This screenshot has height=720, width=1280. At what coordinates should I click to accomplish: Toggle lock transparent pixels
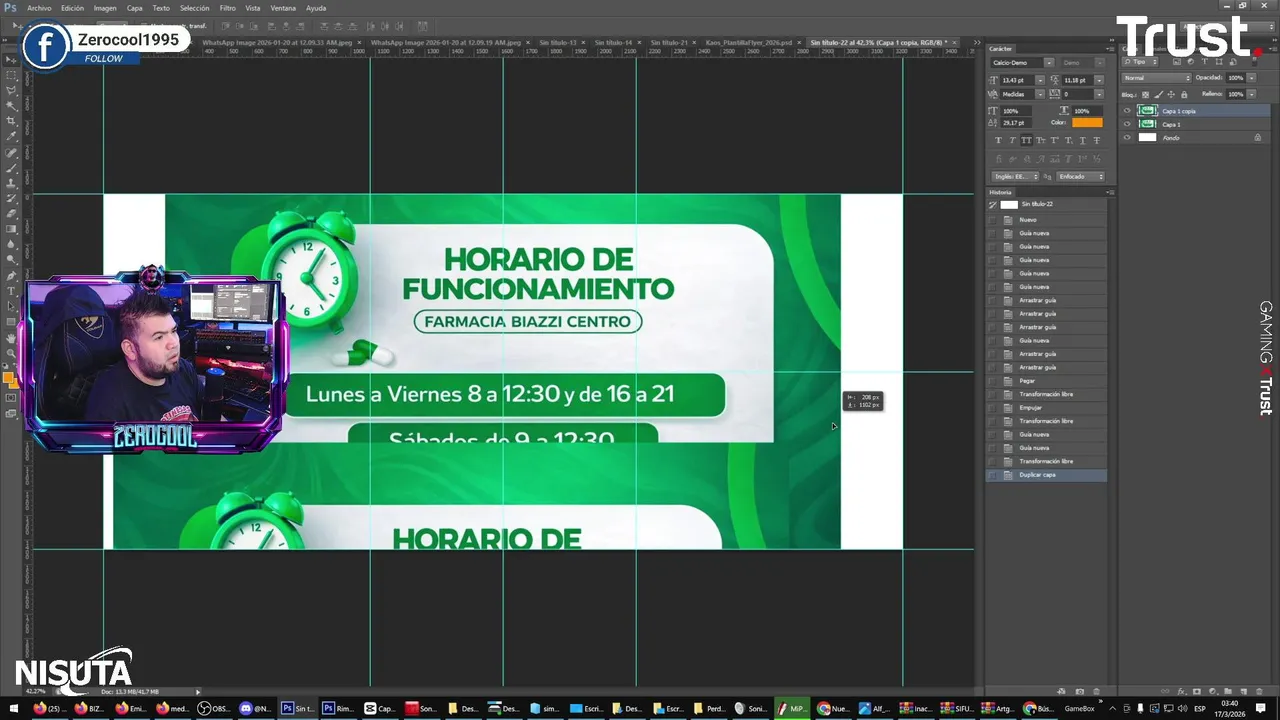coord(1144,94)
